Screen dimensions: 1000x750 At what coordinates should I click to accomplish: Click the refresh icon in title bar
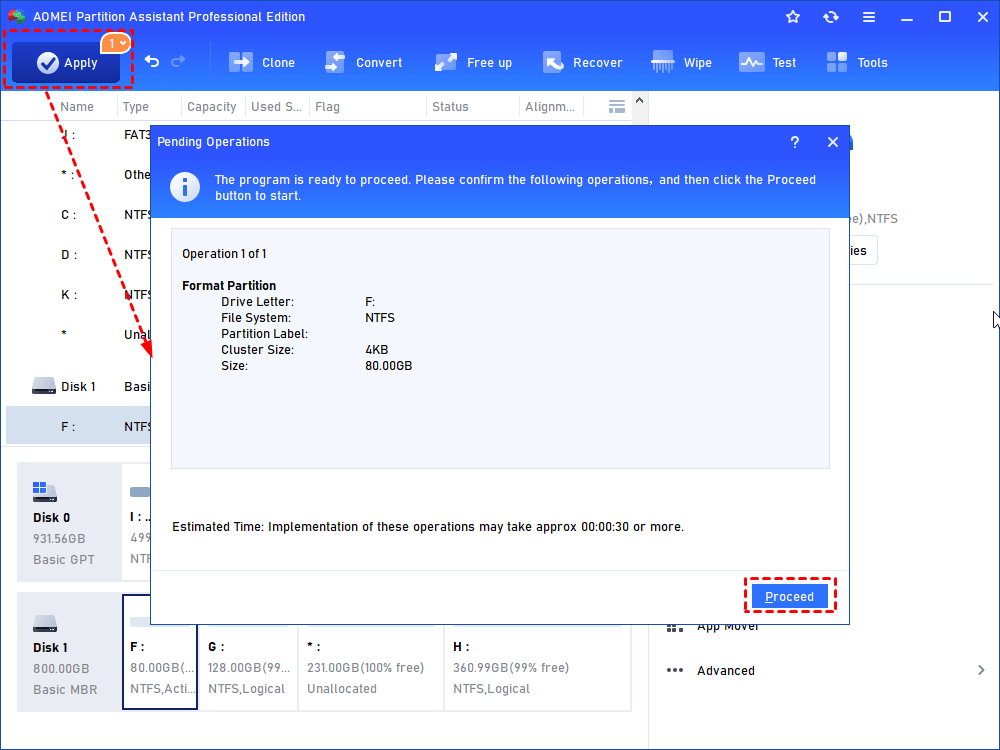pyautogui.click(x=830, y=17)
